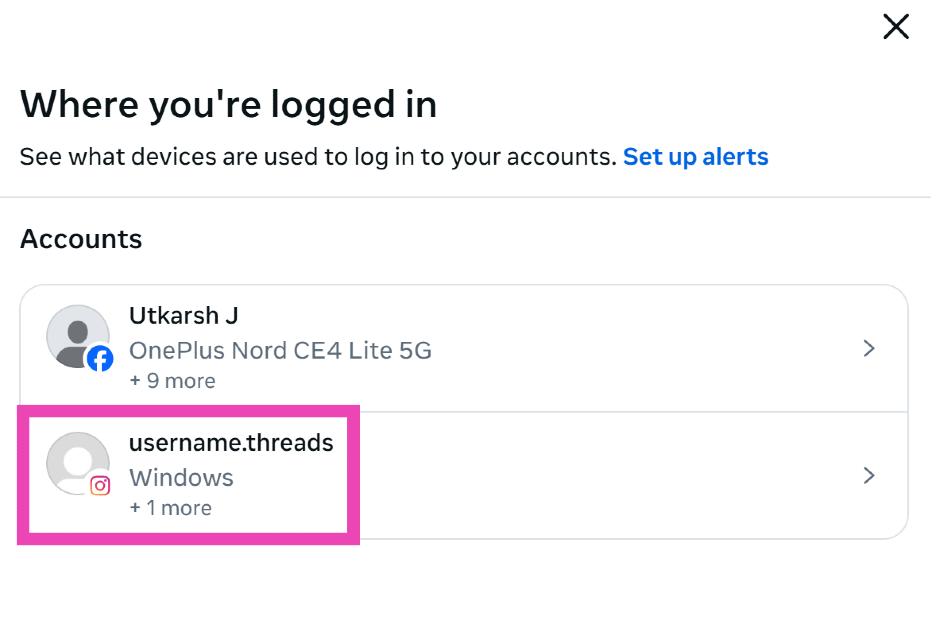Click the Windows device label
Image resolution: width=931 pixels, height=628 pixels.
pyautogui.click(x=181, y=478)
